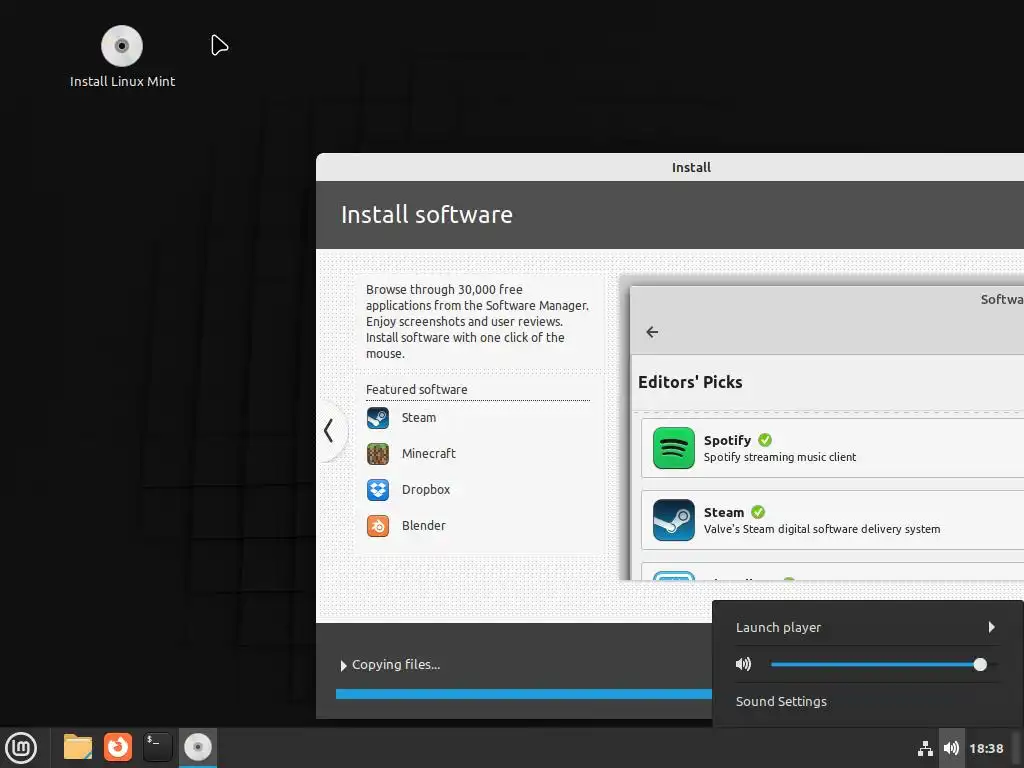Click the Browse through 30,000 free applications paragraph
The width and height of the screenshot is (1024, 768).
477,321
